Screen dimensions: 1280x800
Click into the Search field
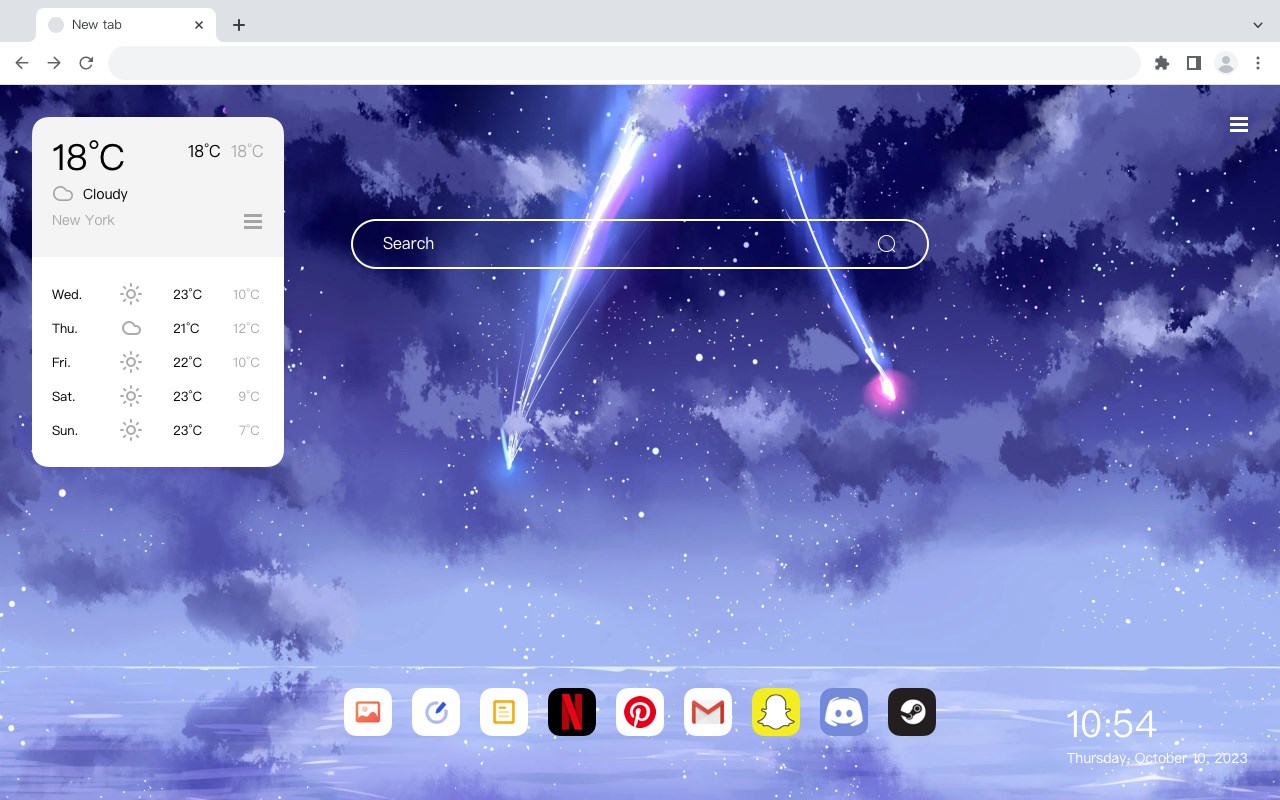pyautogui.click(x=640, y=244)
